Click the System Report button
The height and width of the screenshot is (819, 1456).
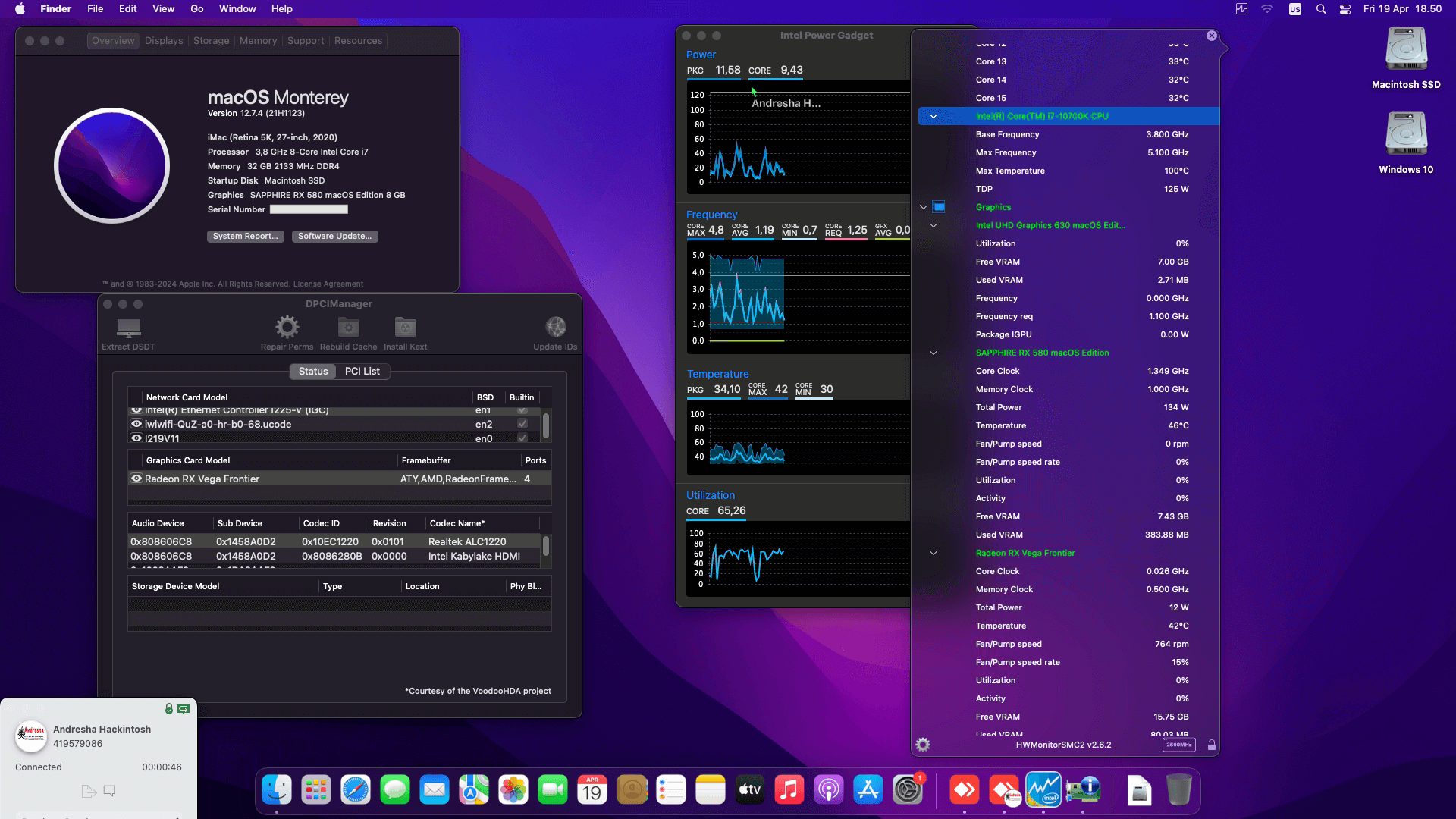pos(245,236)
